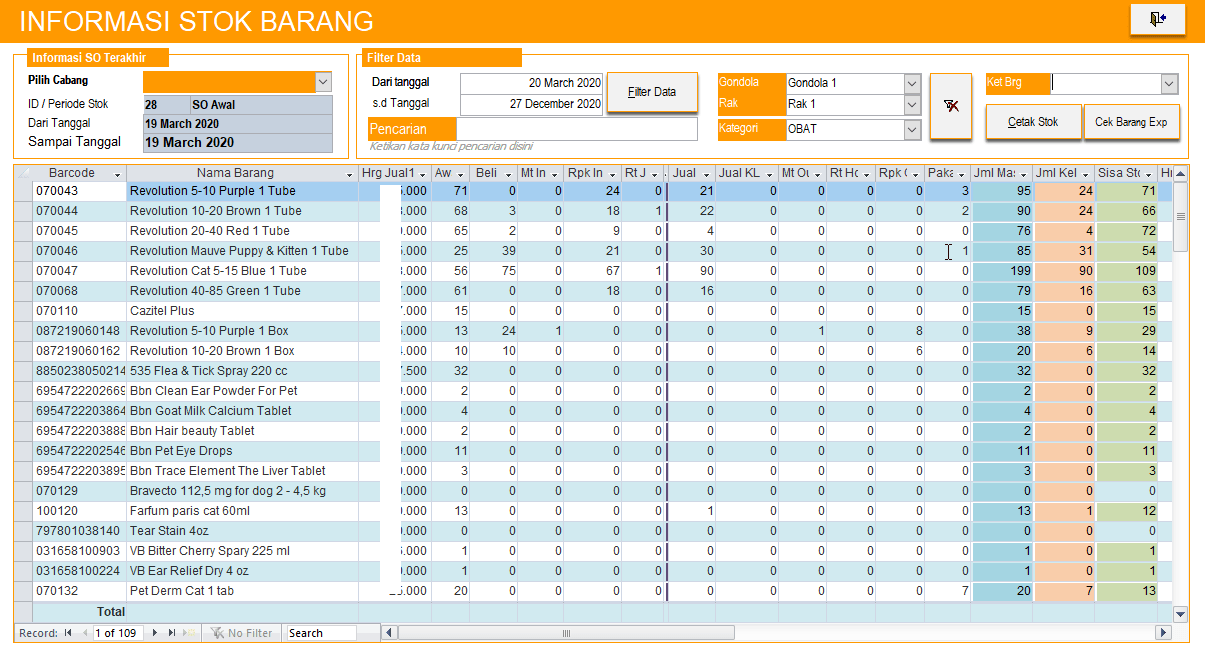Click the Dari tanggal date field
The width and height of the screenshot is (1205, 666).
531,83
